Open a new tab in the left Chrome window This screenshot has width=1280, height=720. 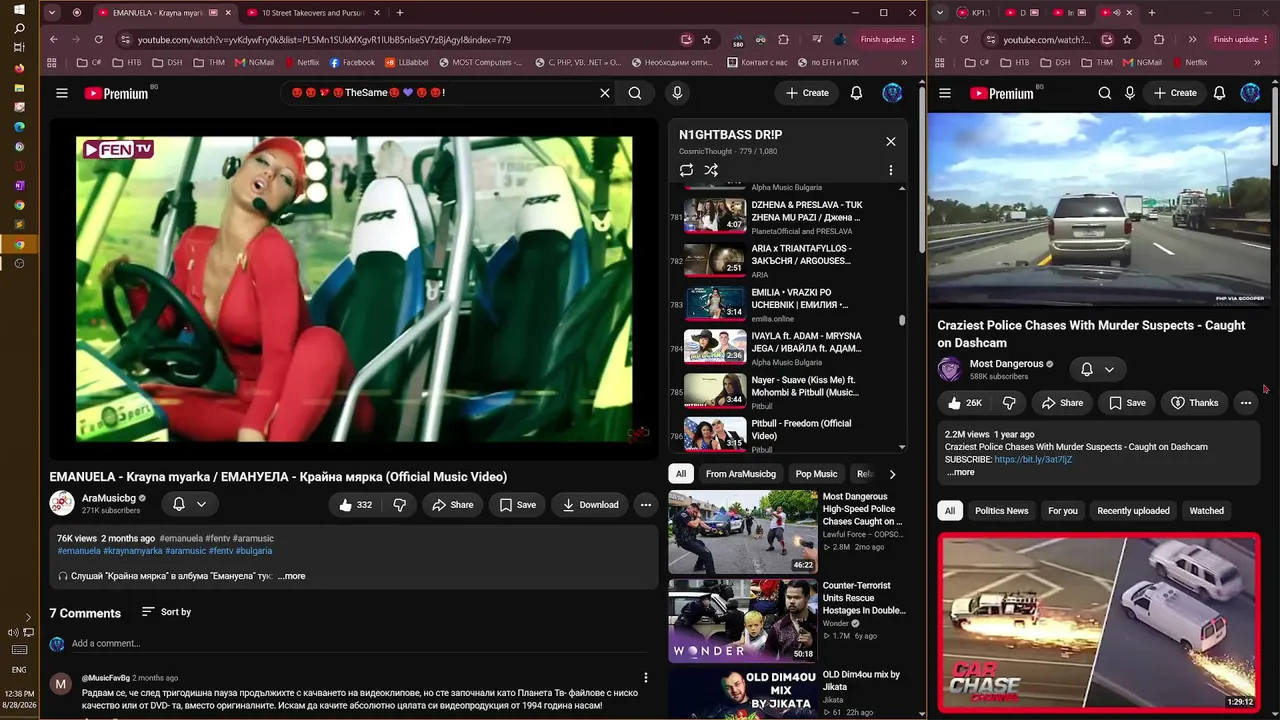pyautogui.click(x=400, y=13)
